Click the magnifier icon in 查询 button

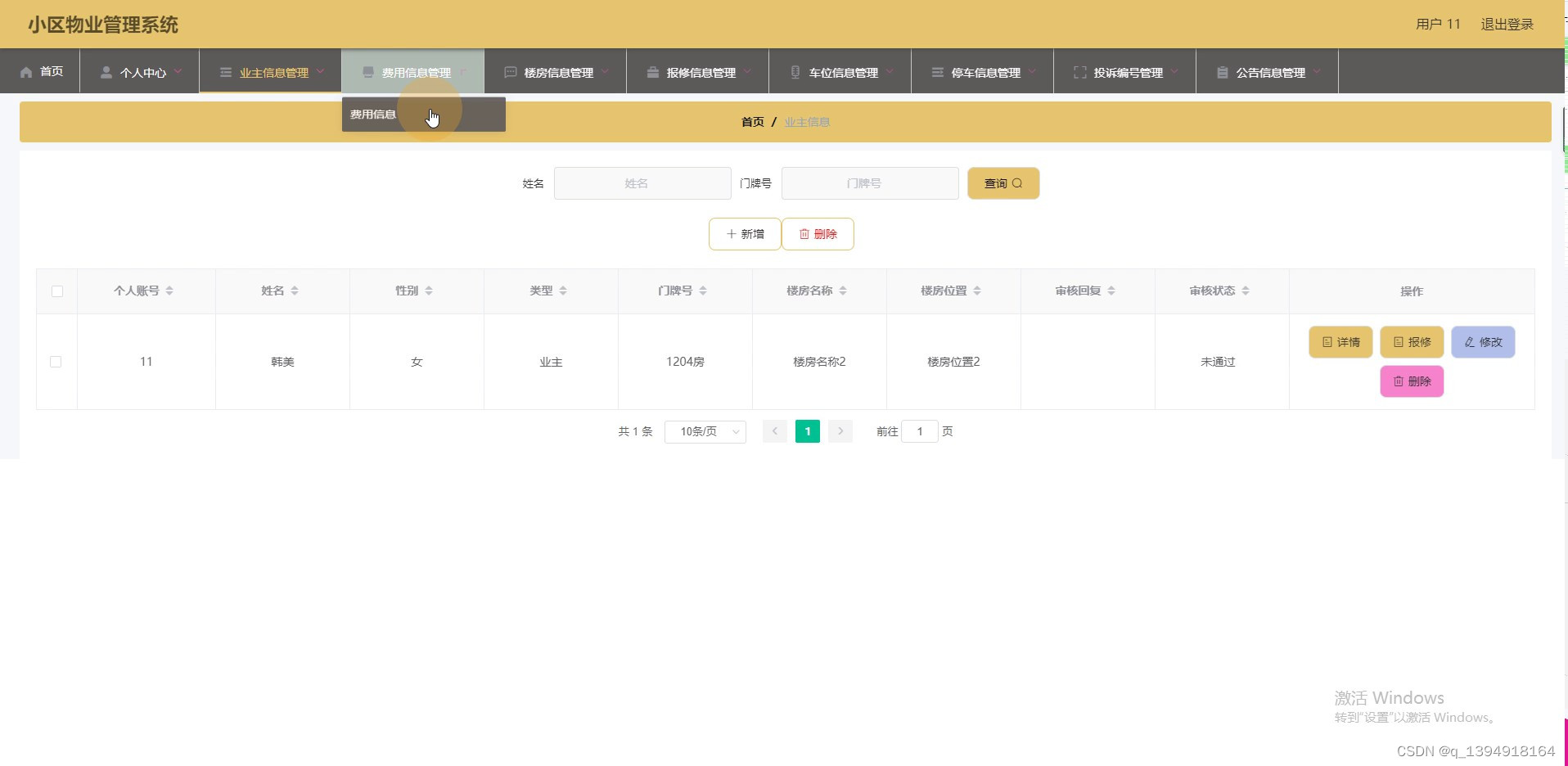[1017, 183]
